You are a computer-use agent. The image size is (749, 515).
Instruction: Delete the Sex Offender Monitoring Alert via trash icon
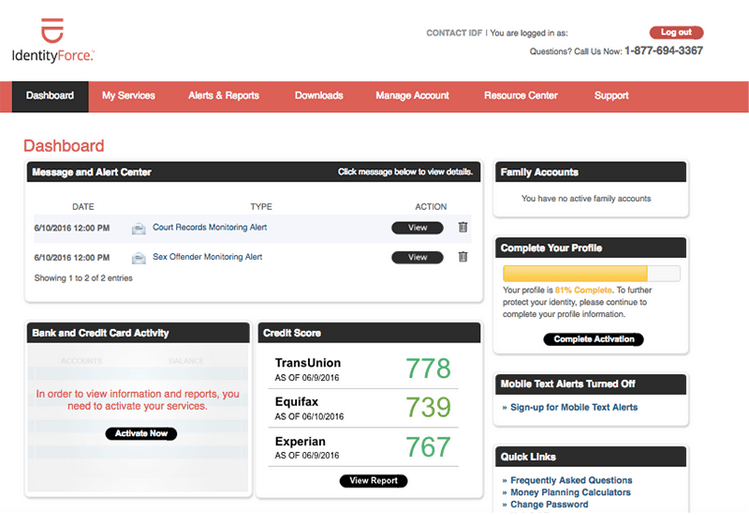coord(462,257)
